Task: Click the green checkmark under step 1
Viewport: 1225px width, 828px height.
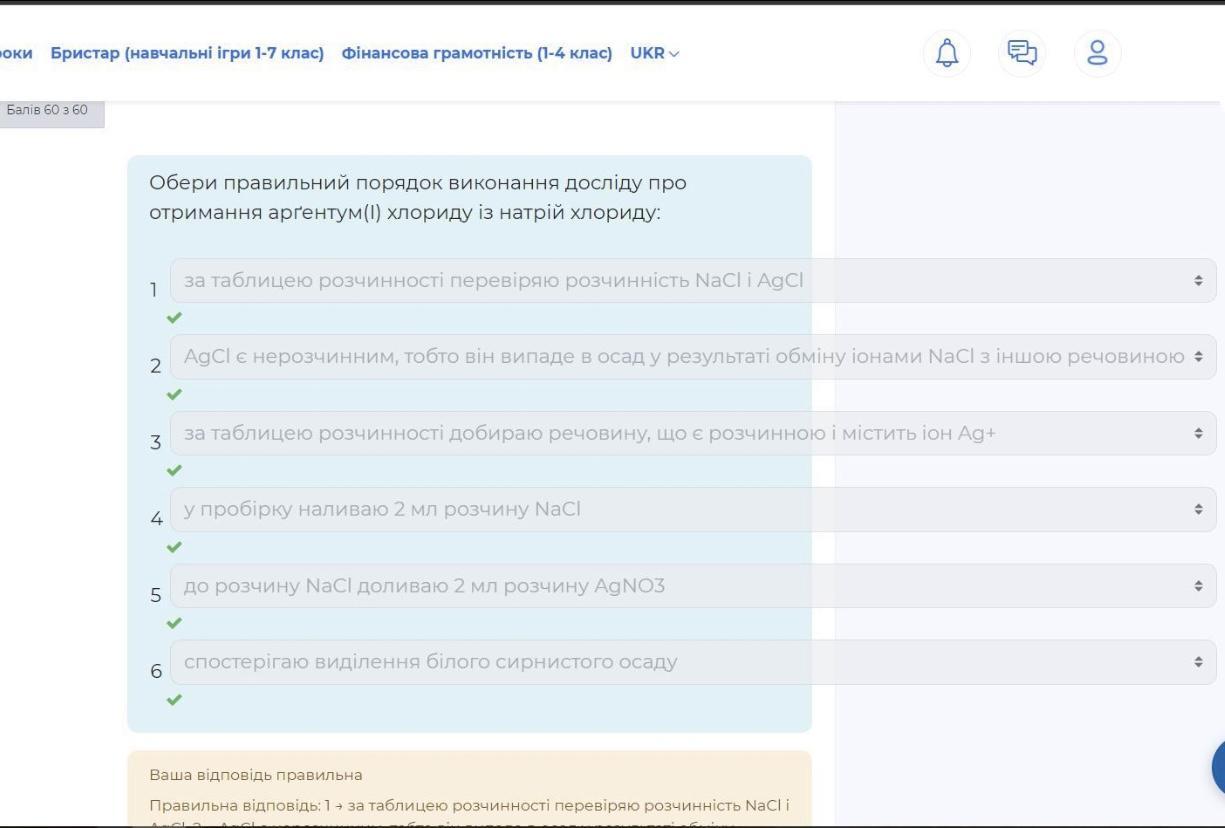Action: pos(175,318)
